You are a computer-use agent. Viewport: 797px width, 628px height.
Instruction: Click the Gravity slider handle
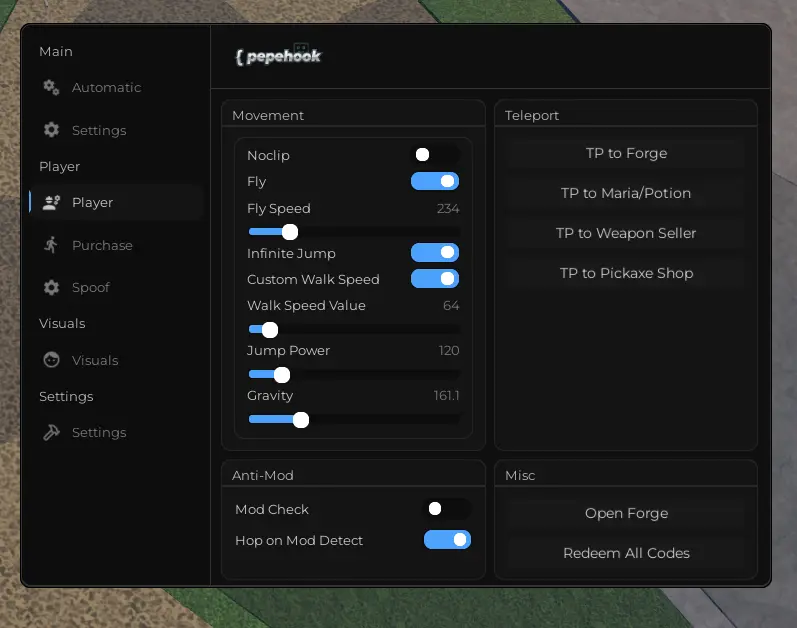coord(300,420)
